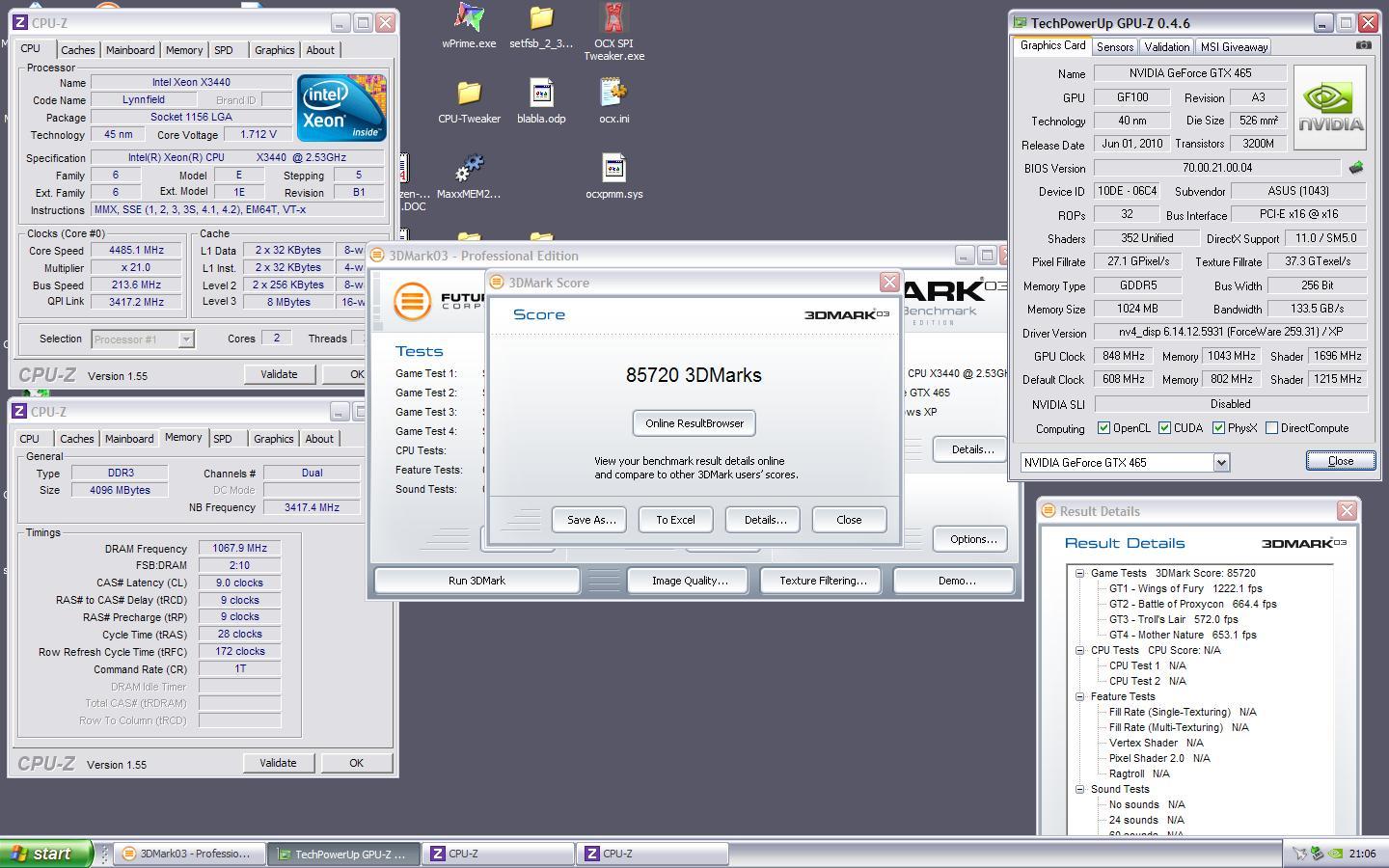Click DRAM Frequency value 1067.9 MHz
The height and width of the screenshot is (868, 1389).
pyautogui.click(x=239, y=548)
